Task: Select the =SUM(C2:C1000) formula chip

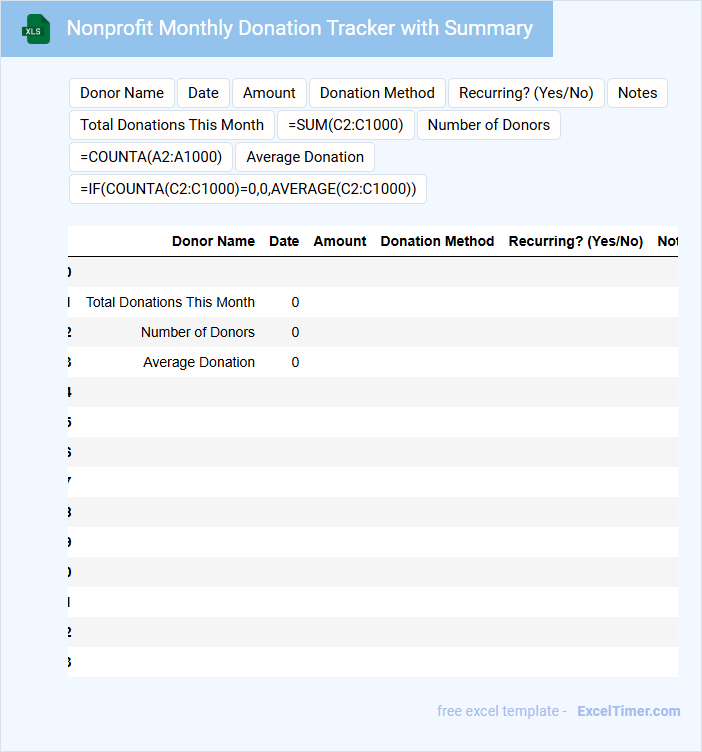Action: point(346,125)
